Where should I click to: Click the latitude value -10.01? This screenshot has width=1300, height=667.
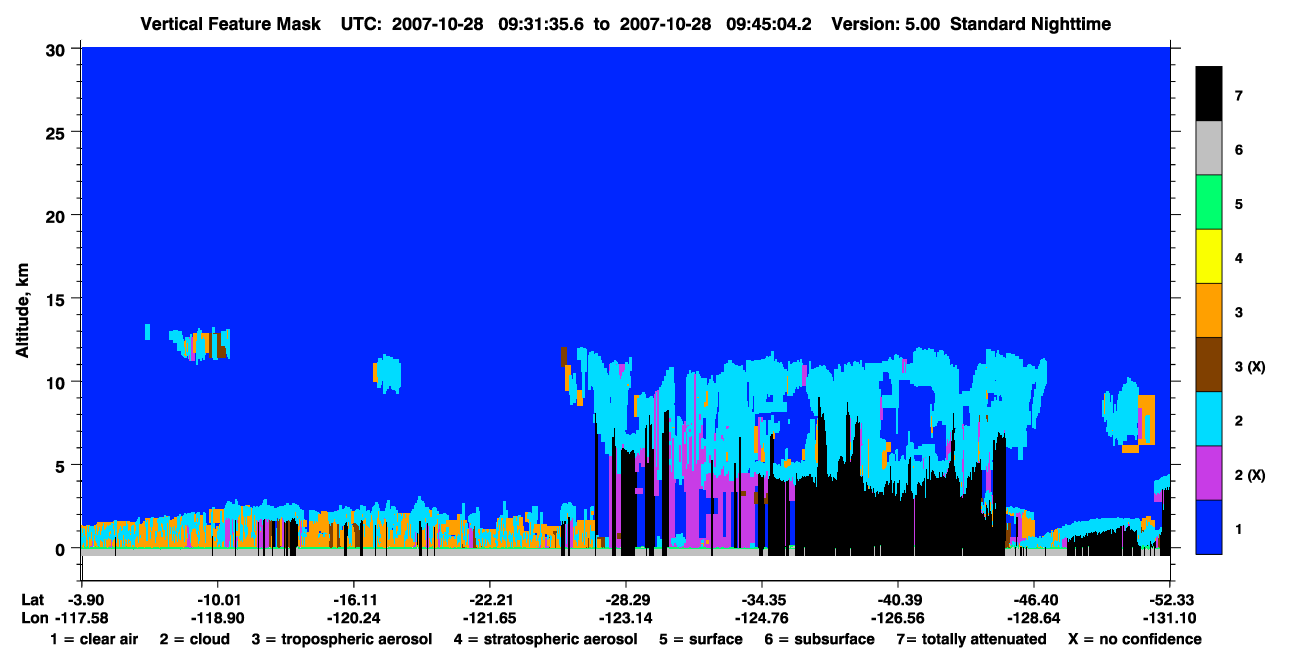217,599
